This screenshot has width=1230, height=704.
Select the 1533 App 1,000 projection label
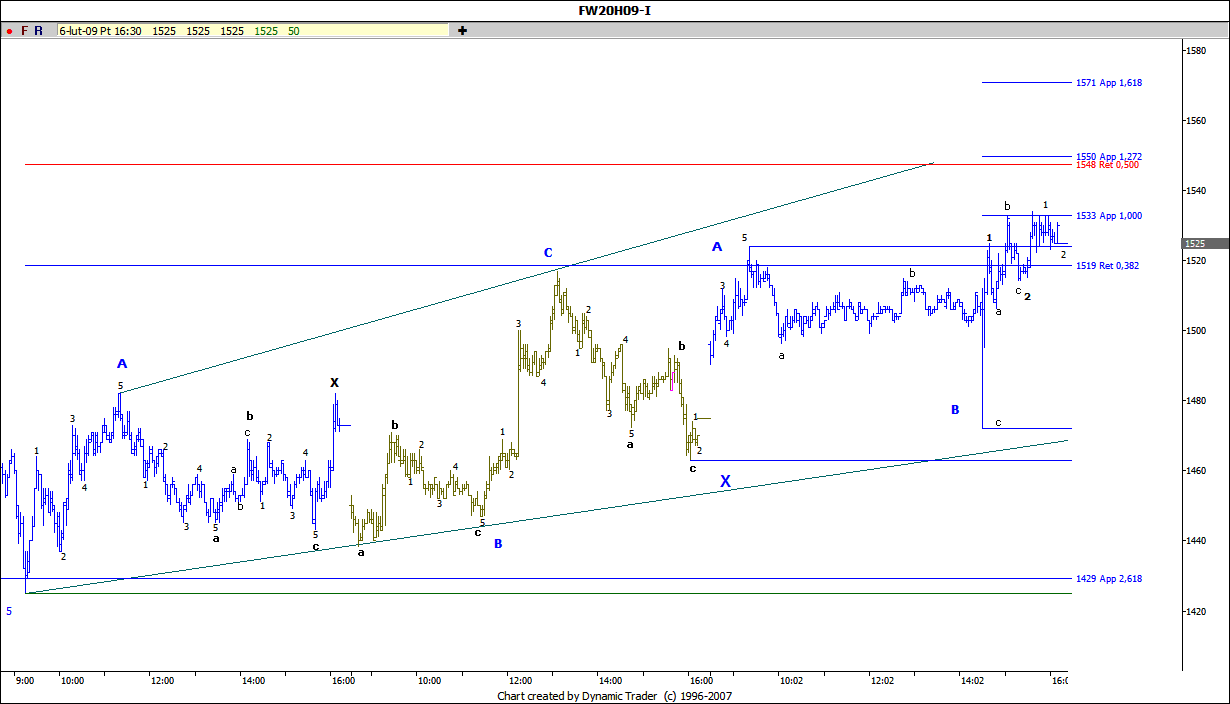click(1109, 216)
